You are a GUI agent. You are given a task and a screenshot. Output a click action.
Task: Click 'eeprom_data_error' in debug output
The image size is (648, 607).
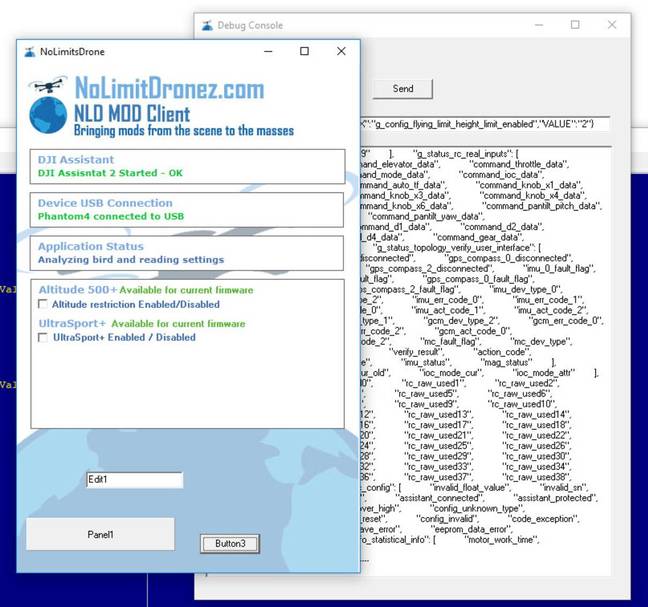pos(472,529)
